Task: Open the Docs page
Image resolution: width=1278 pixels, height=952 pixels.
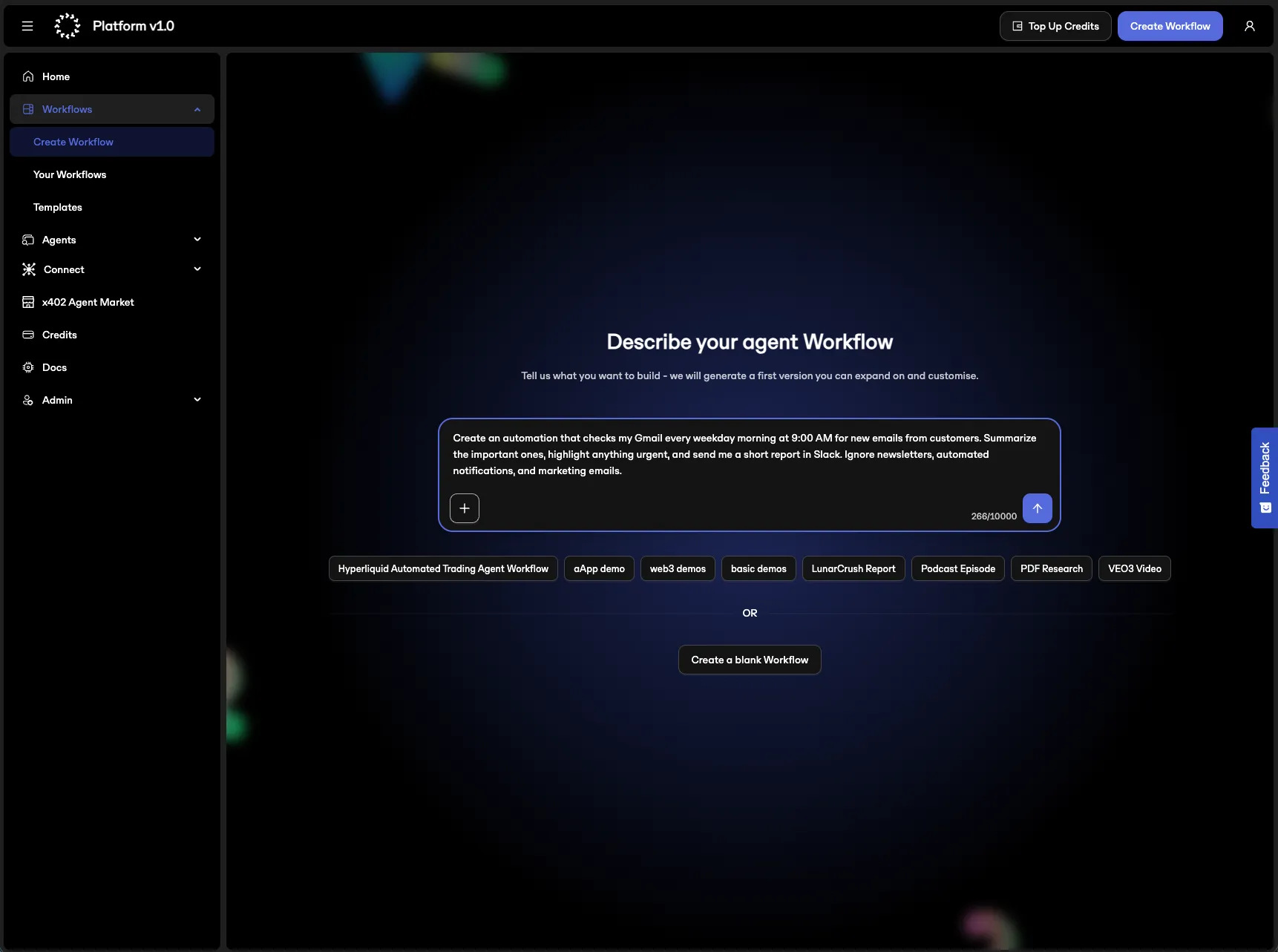Action: pos(112,367)
